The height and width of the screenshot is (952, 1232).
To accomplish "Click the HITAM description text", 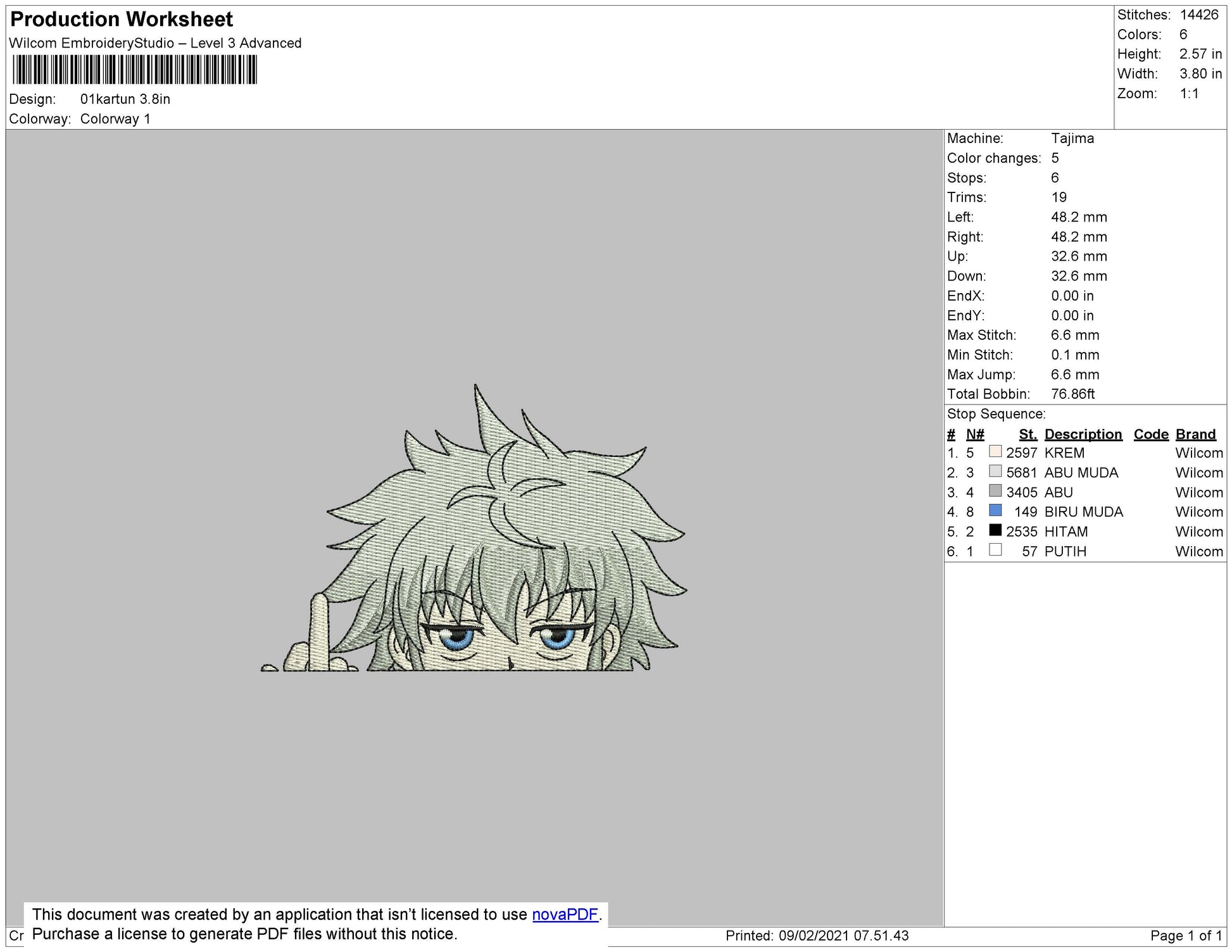I will [x=1066, y=532].
